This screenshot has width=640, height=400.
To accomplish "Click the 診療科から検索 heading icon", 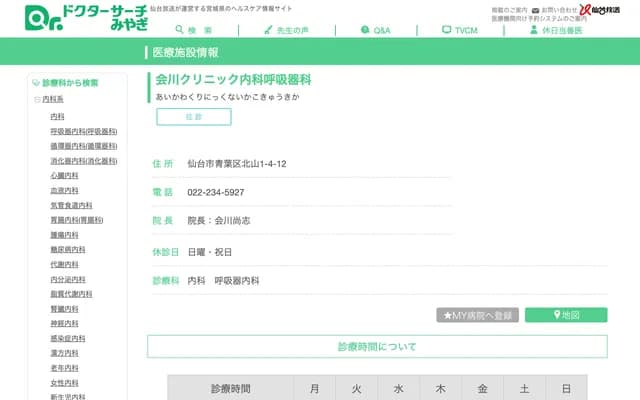I will click(x=36, y=83).
